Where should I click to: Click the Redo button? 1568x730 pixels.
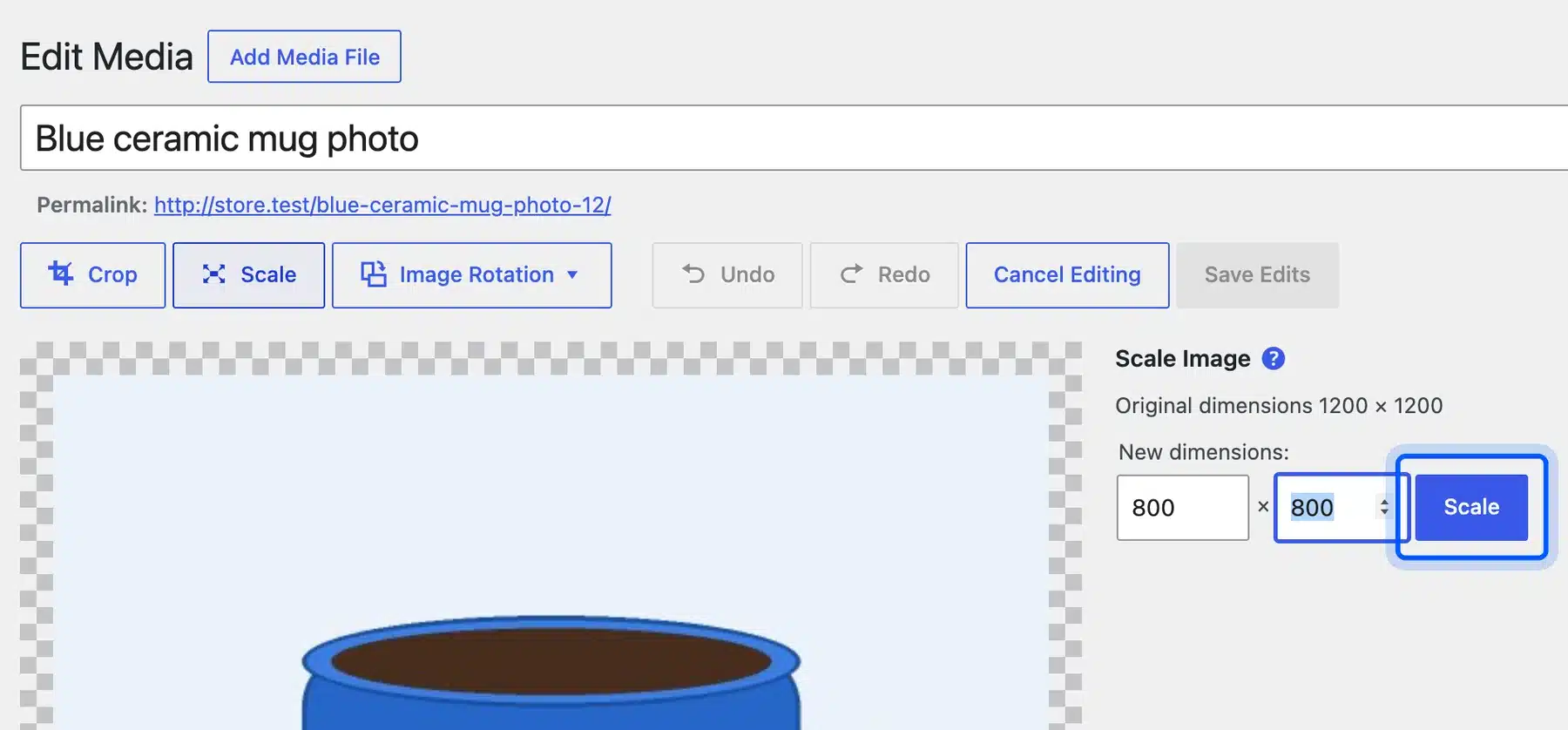pyautogui.click(x=884, y=274)
